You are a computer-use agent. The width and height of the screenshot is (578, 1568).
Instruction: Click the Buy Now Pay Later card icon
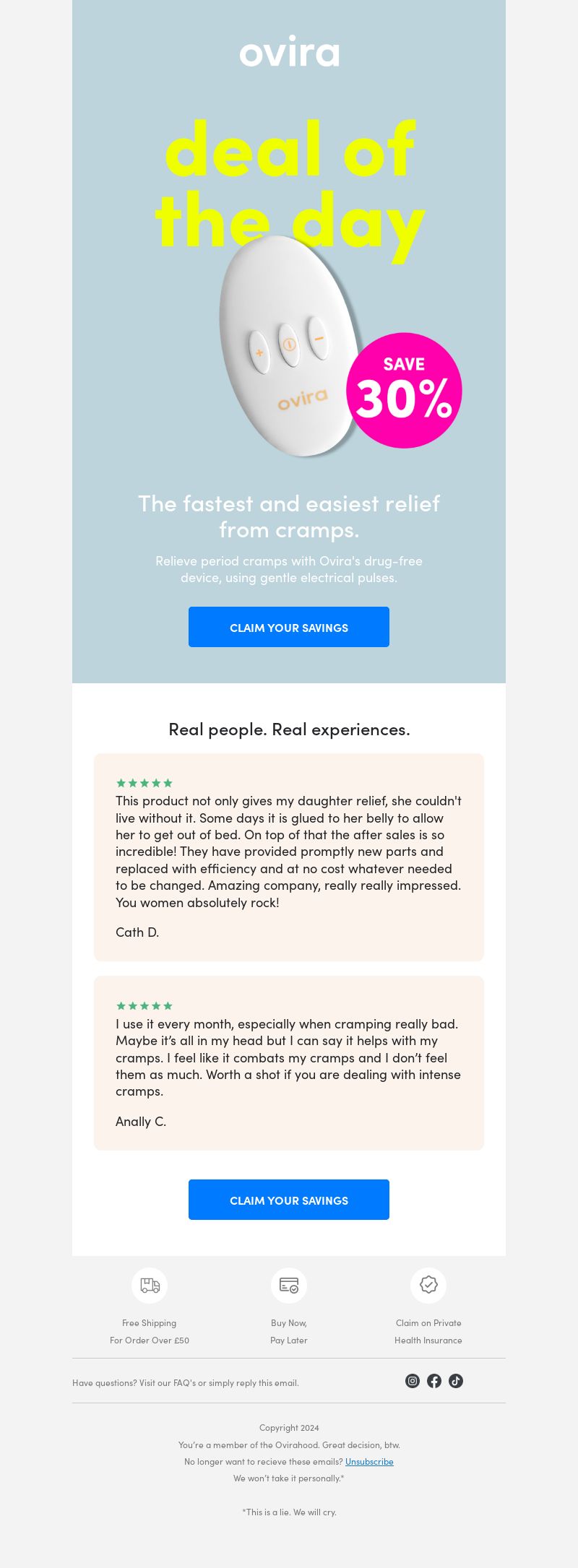(289, 1286)
